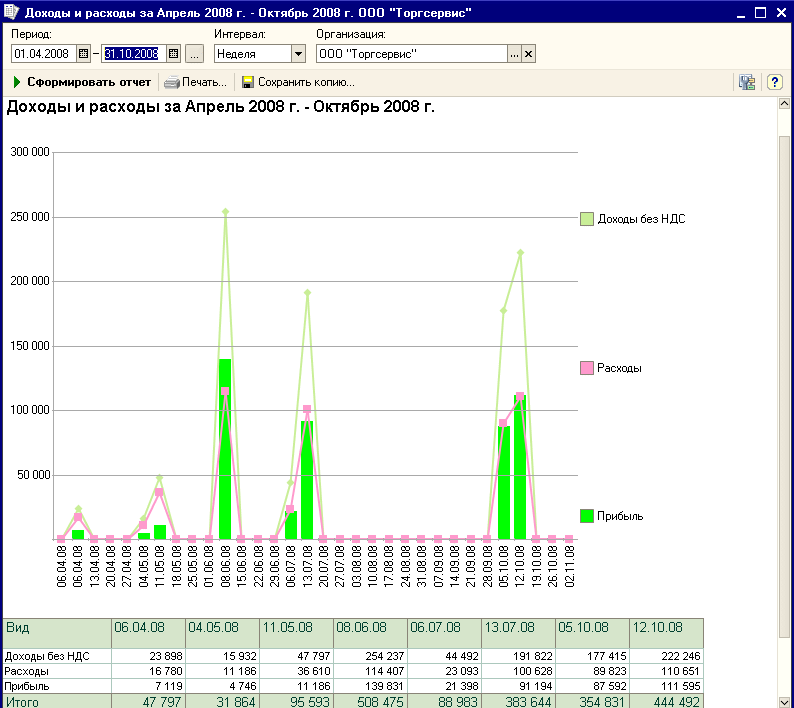This screenshot has height=708, width=794.
Task: Click the period selection ellipsis button
Action: [x=194, y=54]
